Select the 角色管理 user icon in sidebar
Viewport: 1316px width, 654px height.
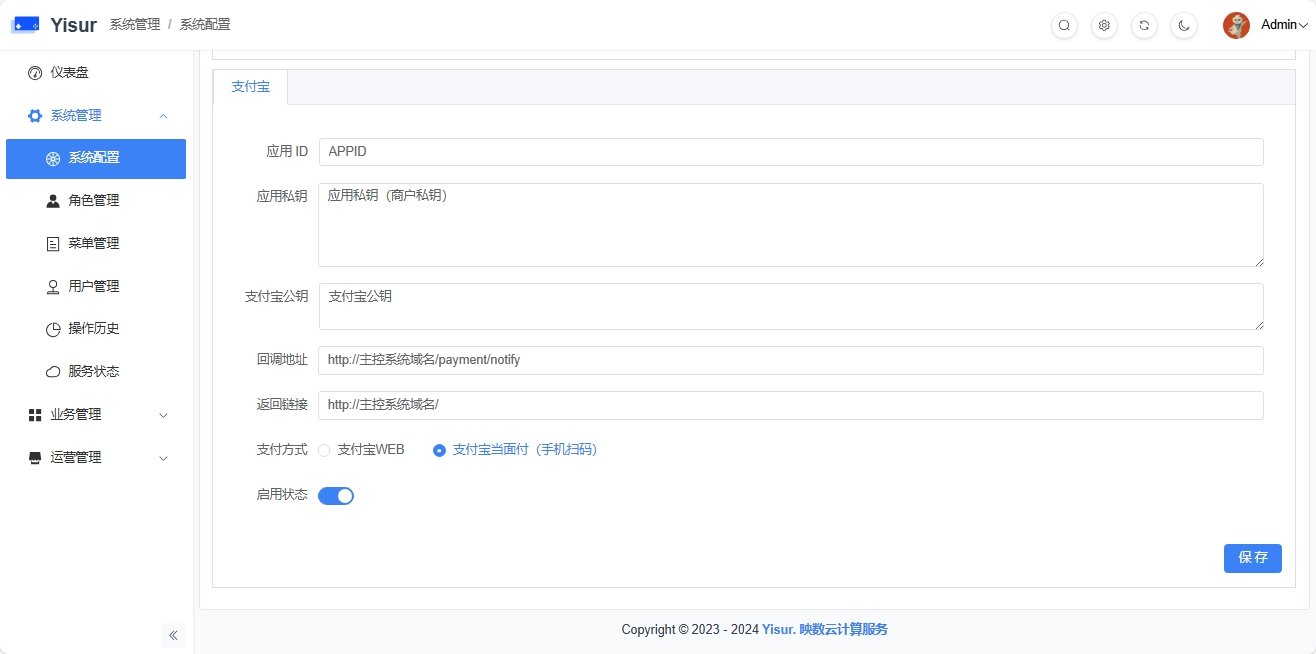point(51,200)
